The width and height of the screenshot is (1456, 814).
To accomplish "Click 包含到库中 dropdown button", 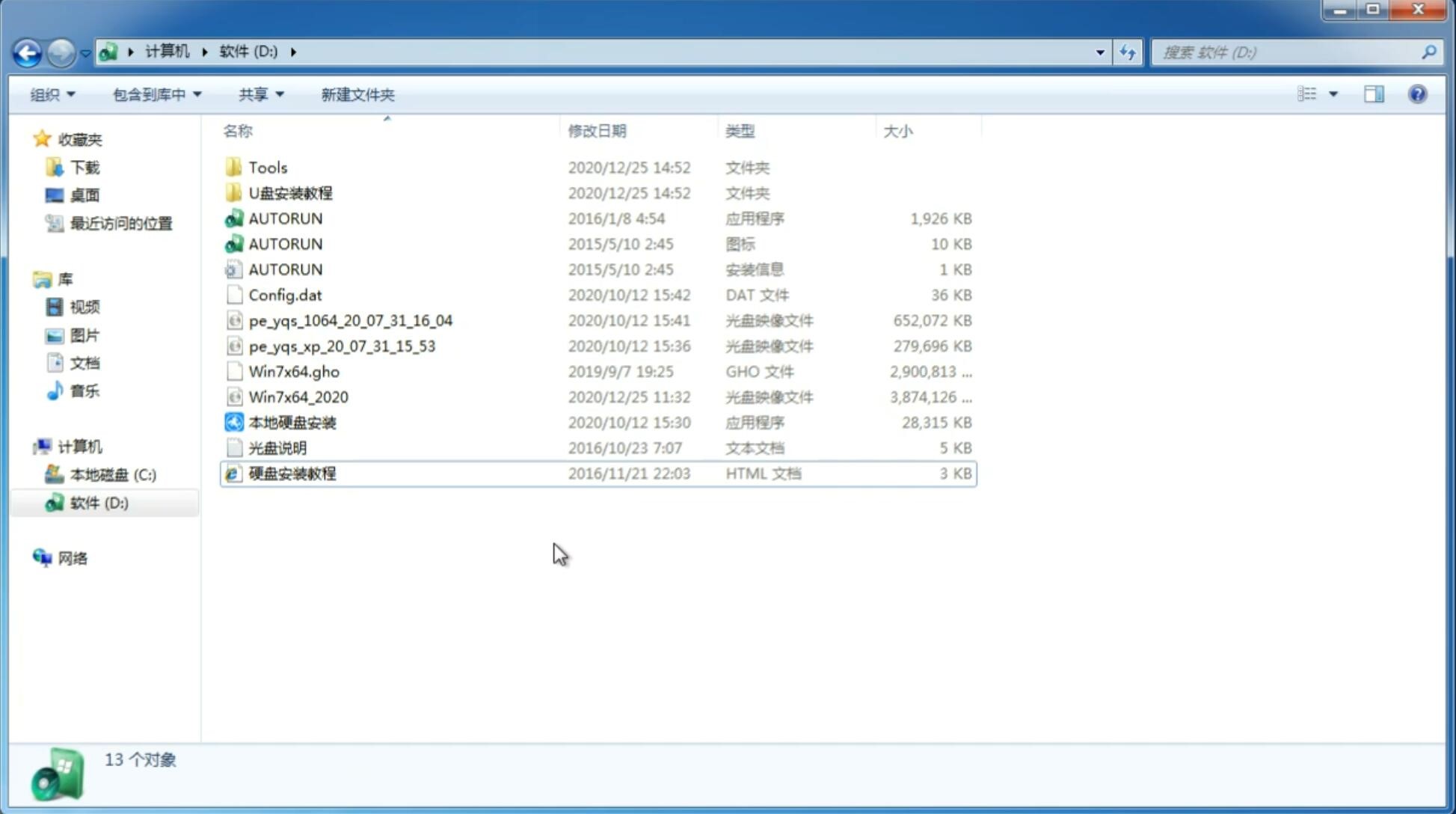I will coord(155,94).
